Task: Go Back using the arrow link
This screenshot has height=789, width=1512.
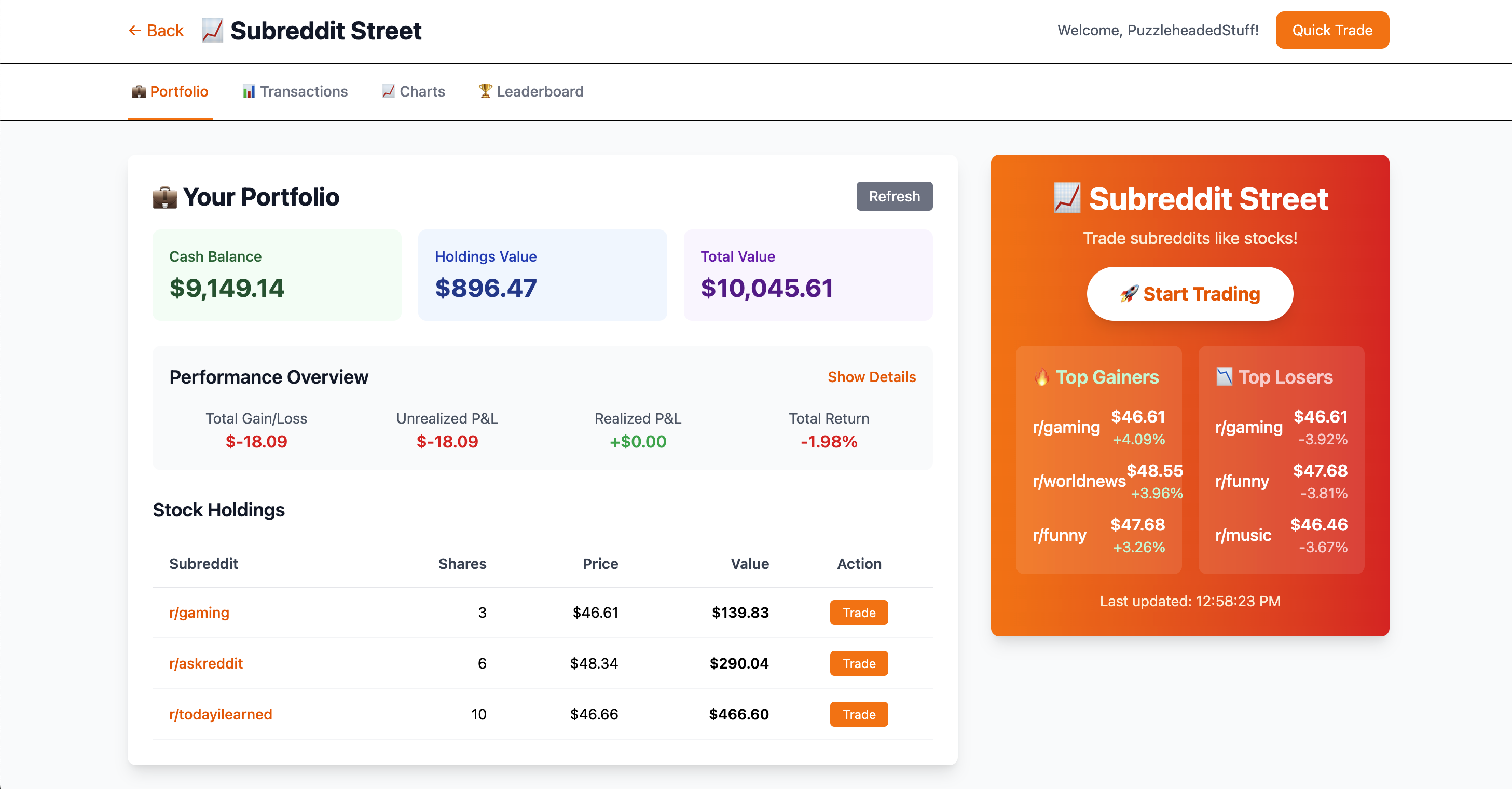Action: 156,31
